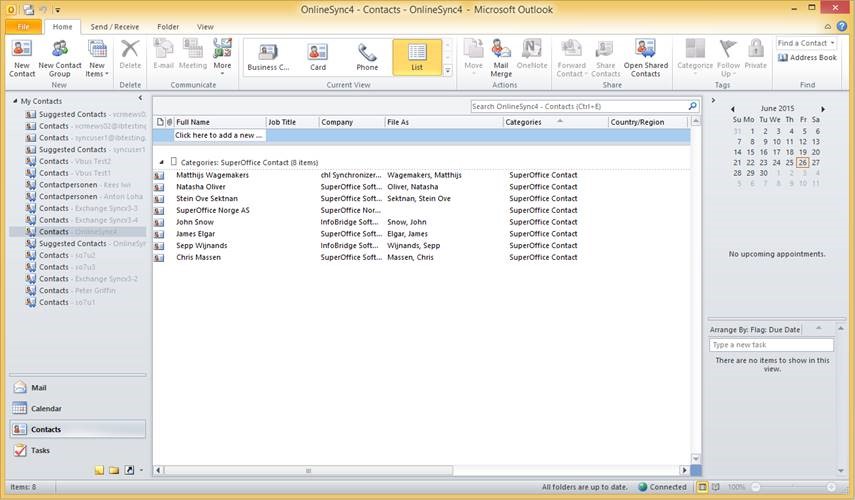Expand the Current View gallery
The image size is (855, 500).
448,70
